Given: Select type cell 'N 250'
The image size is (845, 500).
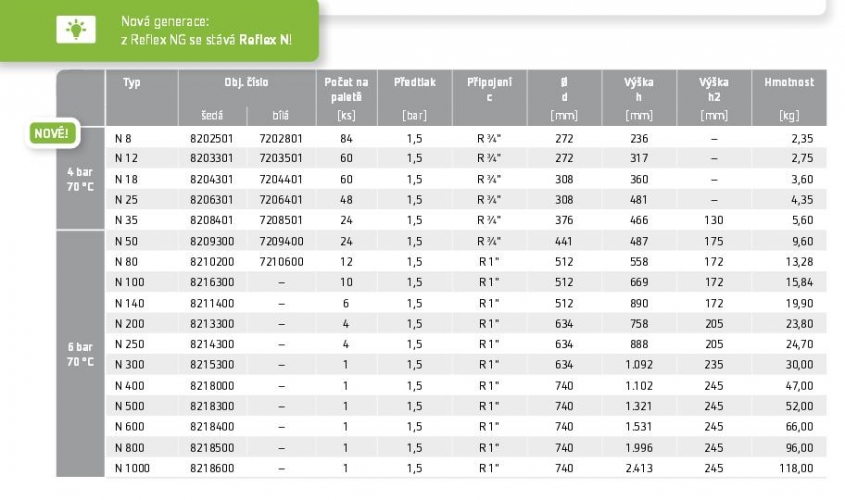Looking at the screenshot, I should pyautogui.click(x=129, y=344).
